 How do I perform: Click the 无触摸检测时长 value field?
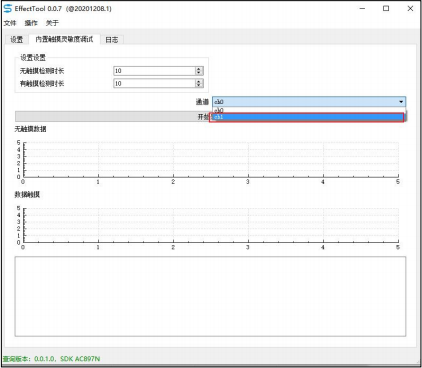pyautogui.click(x=154, y=71)
